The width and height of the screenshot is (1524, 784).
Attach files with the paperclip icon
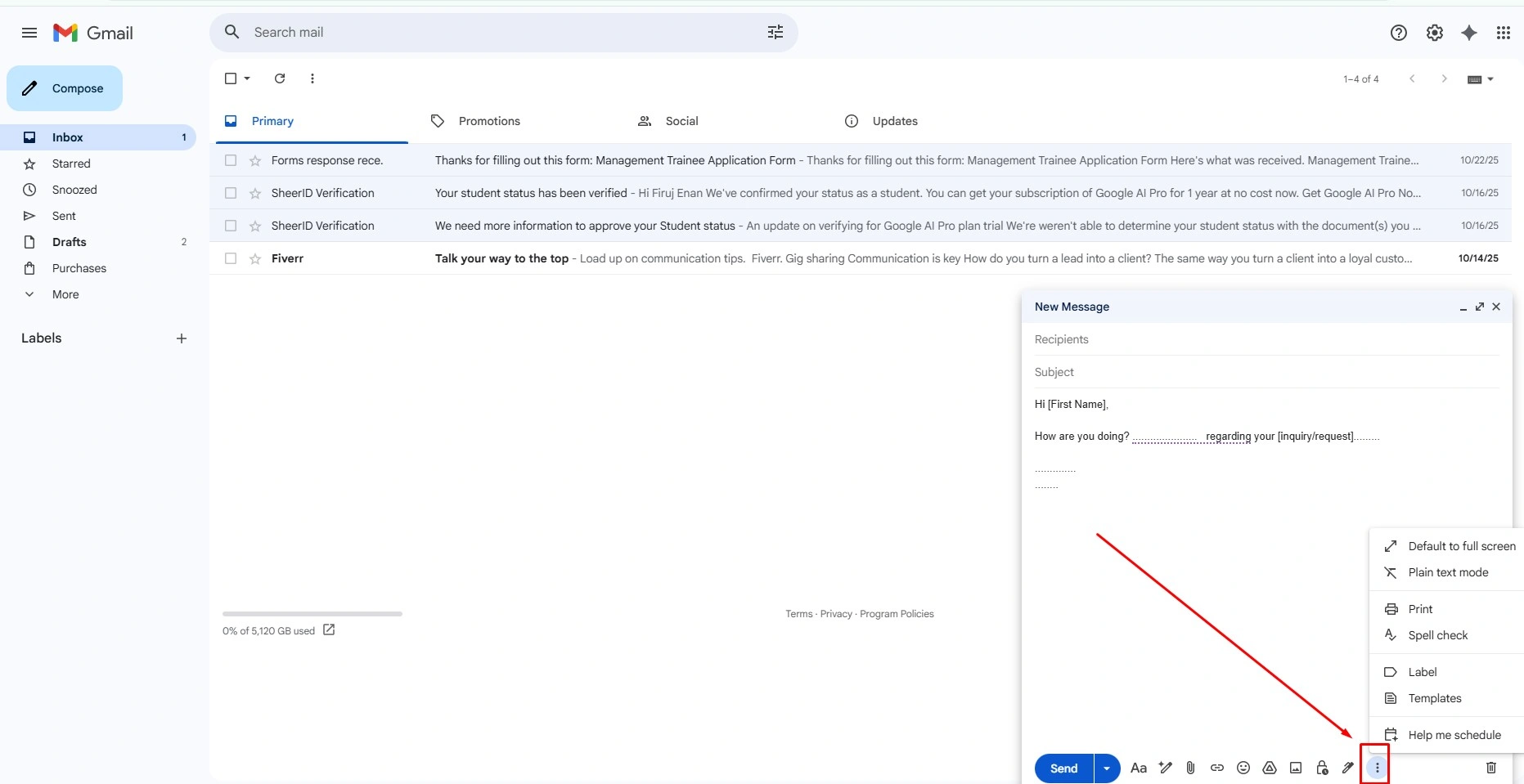click(1191, 768)
